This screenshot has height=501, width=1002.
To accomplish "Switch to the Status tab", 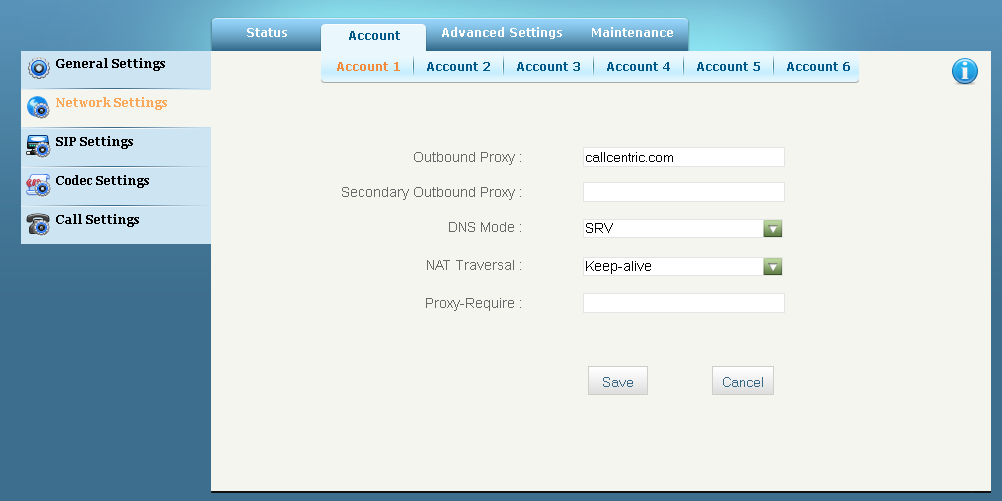I will tap(266, 33).
